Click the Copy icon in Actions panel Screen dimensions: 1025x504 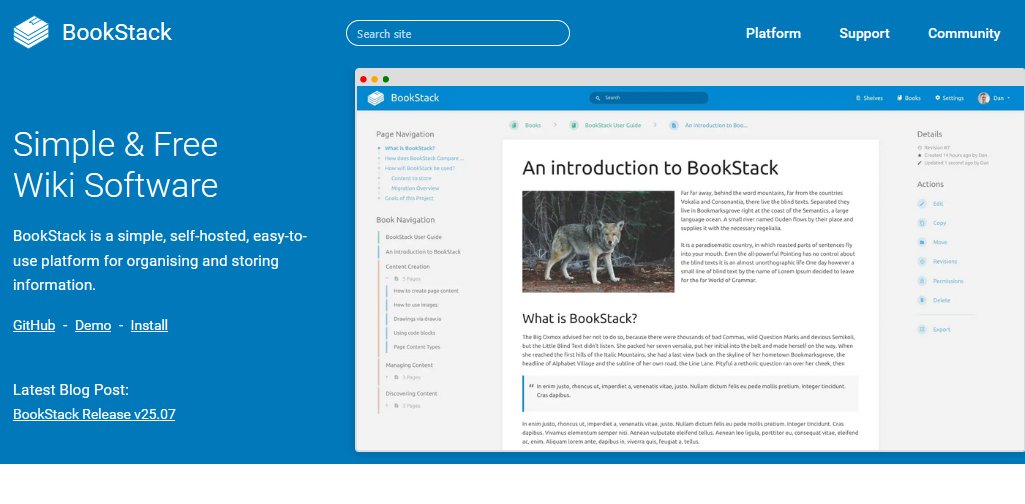point(921,222)
